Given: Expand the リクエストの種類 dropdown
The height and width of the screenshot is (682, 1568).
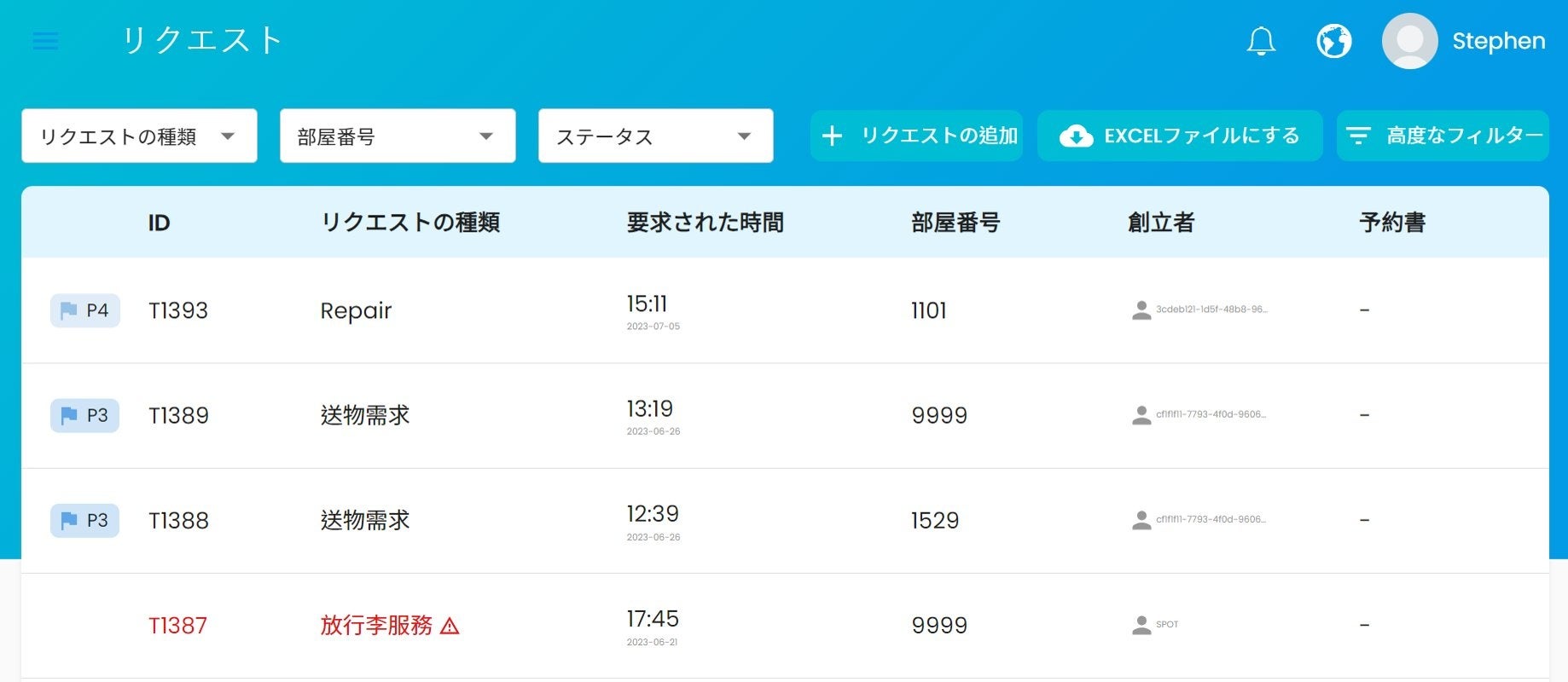Looking at the screenshot, I should tap(139, 136).
